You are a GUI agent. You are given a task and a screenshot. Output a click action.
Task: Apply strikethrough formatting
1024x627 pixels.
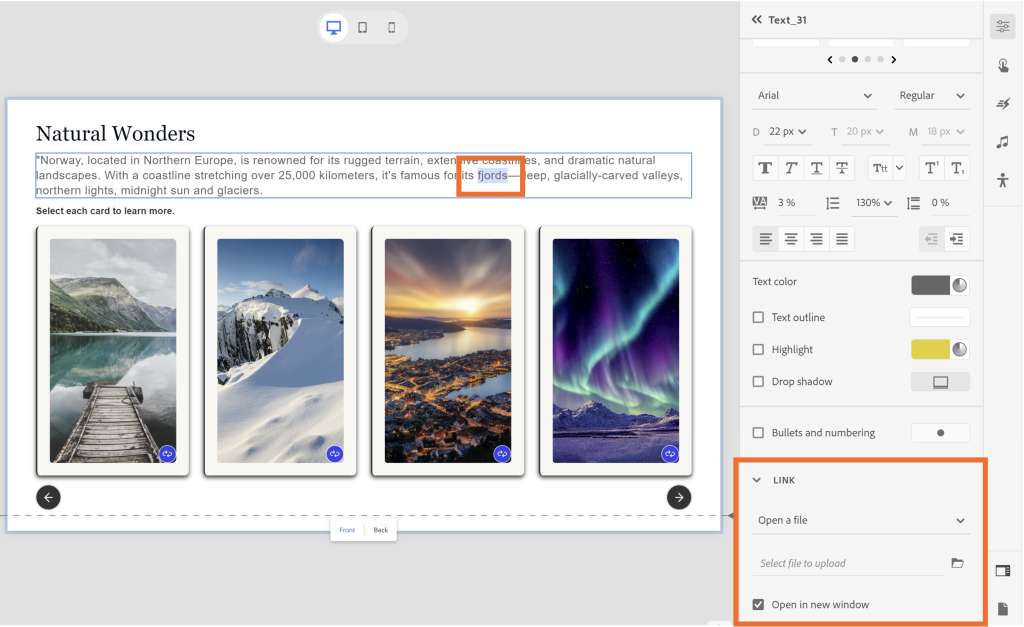(840, 167)
